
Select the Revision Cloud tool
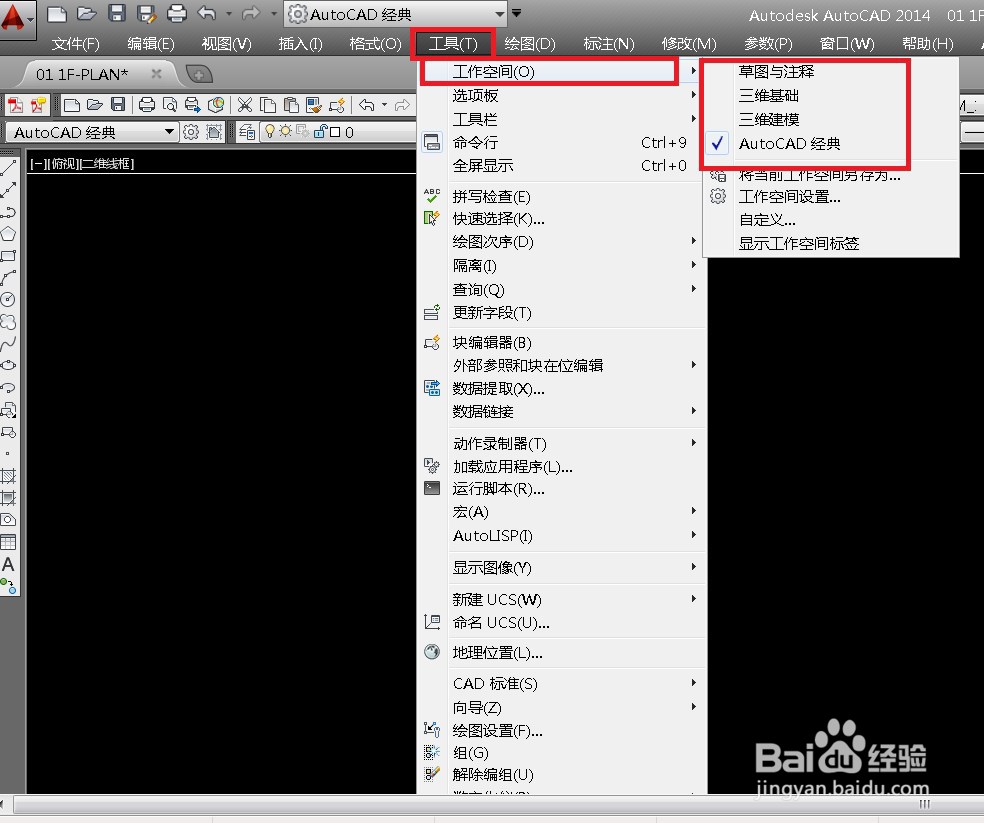[8, 322]
